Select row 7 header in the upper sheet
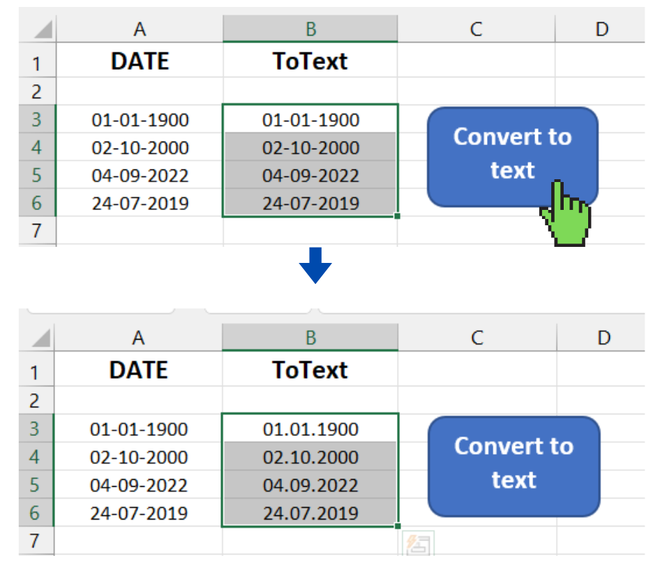The height and width of the screenshot is (567, 660). point(37,231)
